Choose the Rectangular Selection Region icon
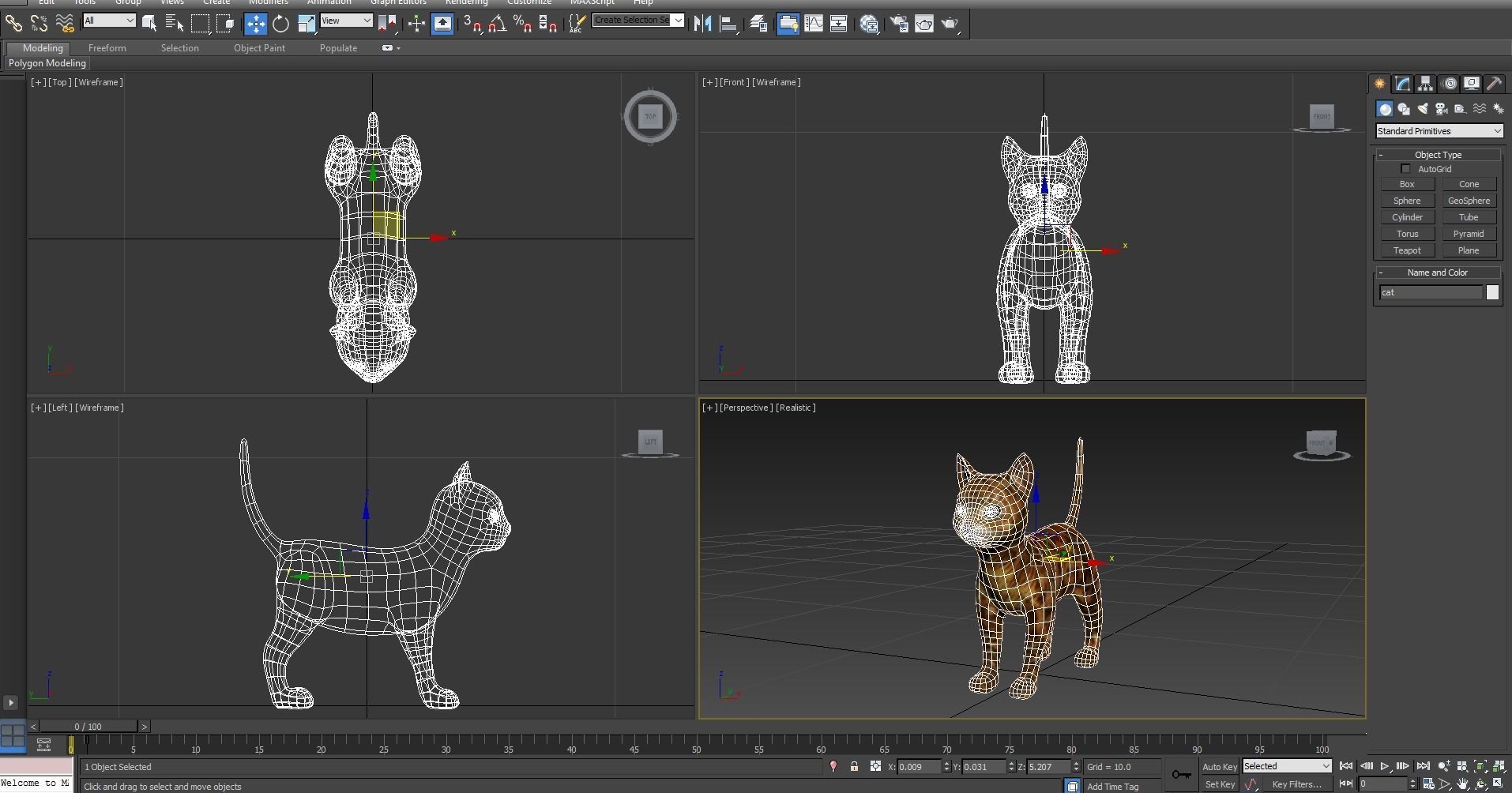The height and width of the screenshot is (793, 1512). click(201, 24)
